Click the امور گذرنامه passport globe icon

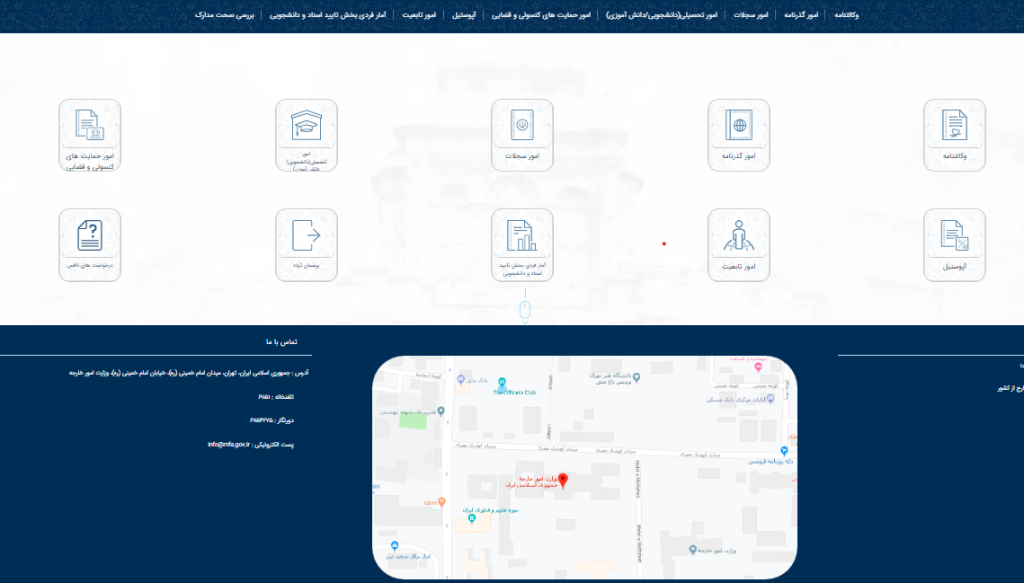[738, 129]
